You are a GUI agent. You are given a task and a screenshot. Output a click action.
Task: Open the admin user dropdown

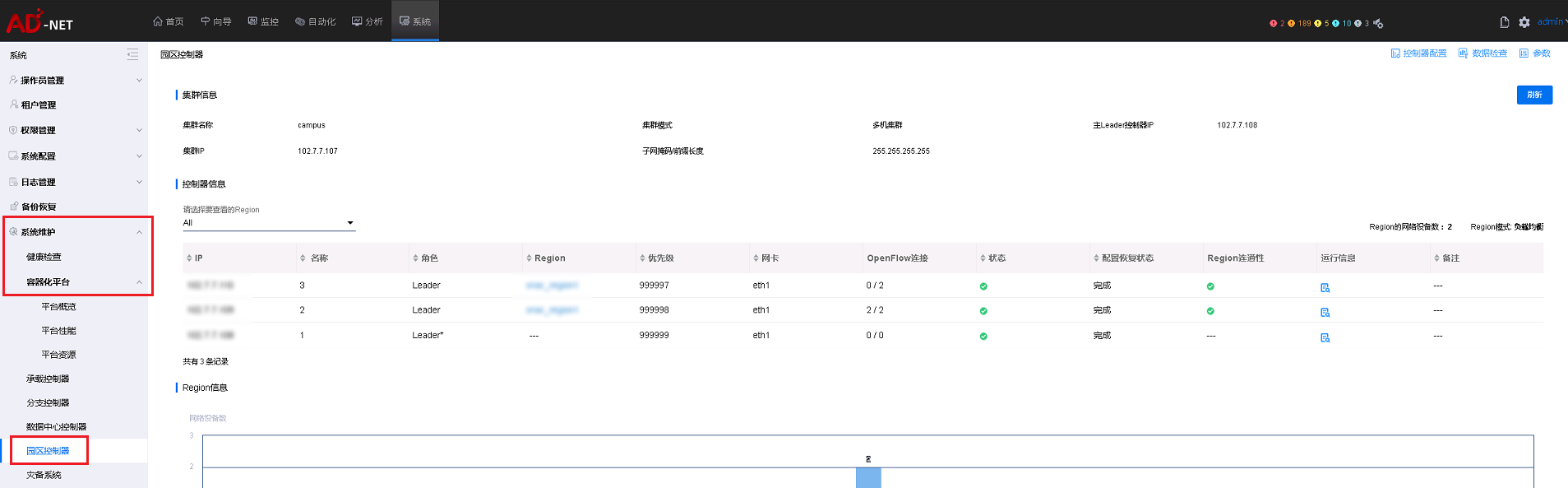[1552, 22]
